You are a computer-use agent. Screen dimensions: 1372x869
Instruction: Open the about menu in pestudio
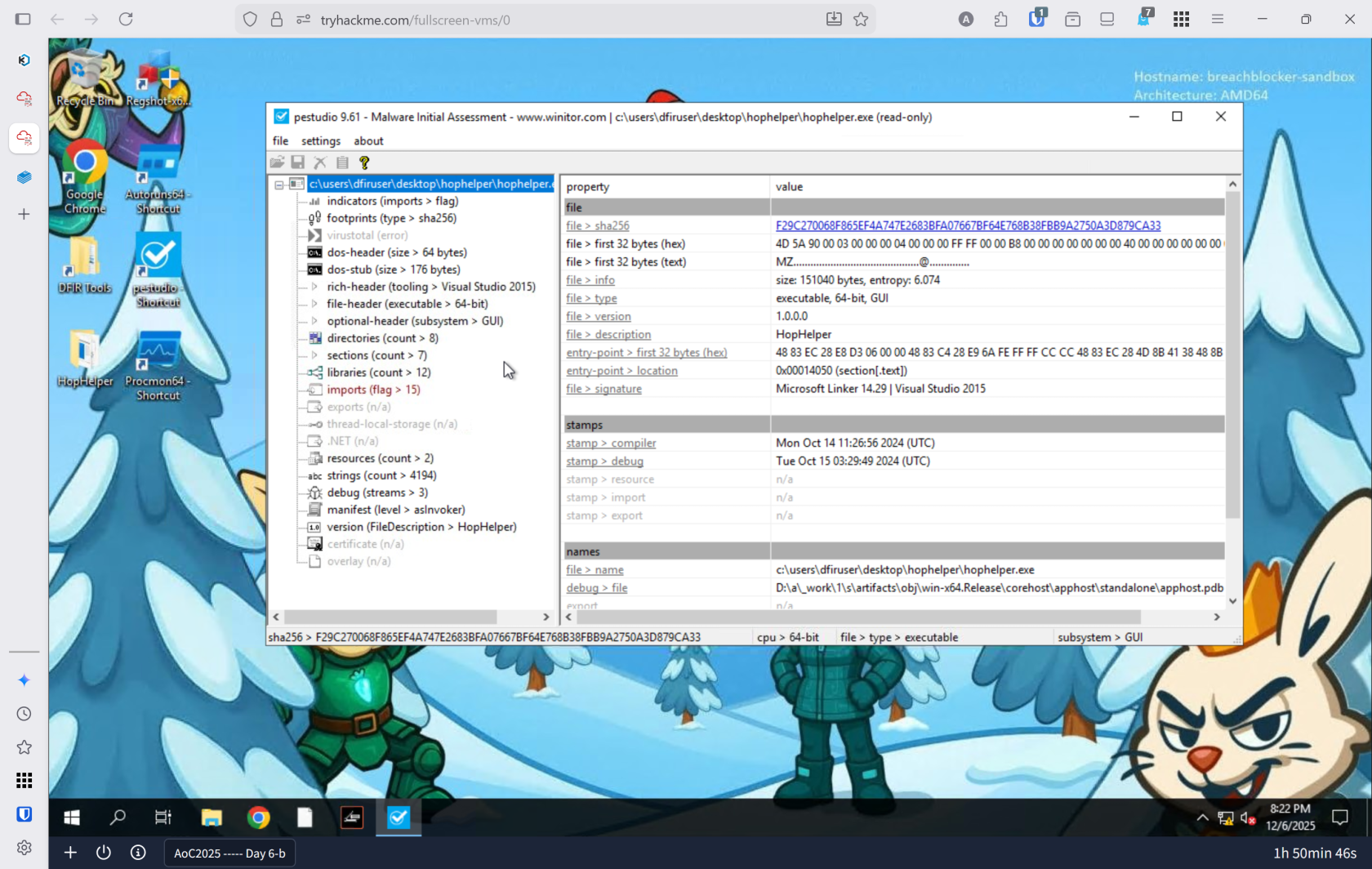[368, 141]
